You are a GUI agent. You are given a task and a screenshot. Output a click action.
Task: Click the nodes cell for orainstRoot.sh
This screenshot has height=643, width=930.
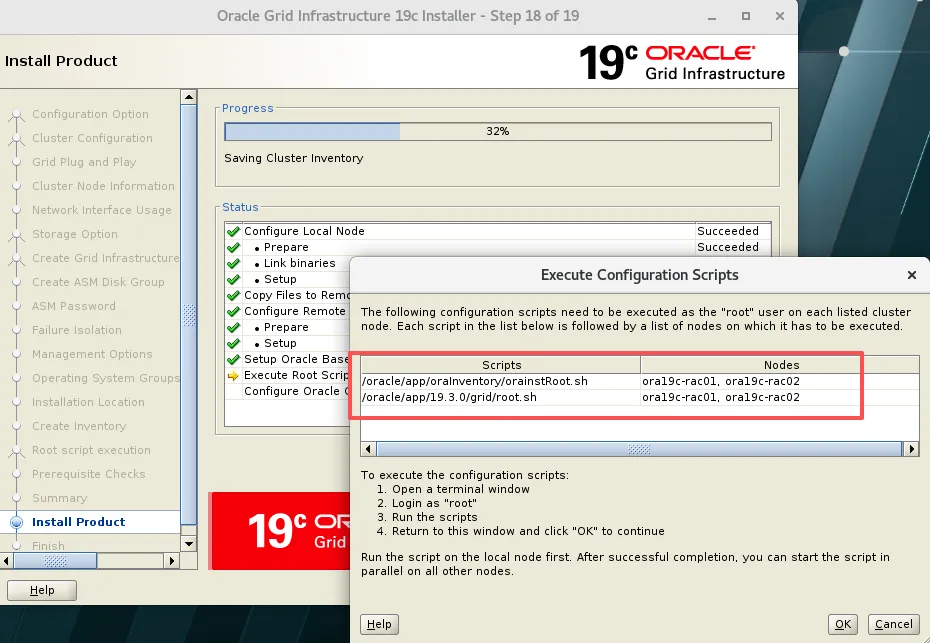click(x=780, y=381)
